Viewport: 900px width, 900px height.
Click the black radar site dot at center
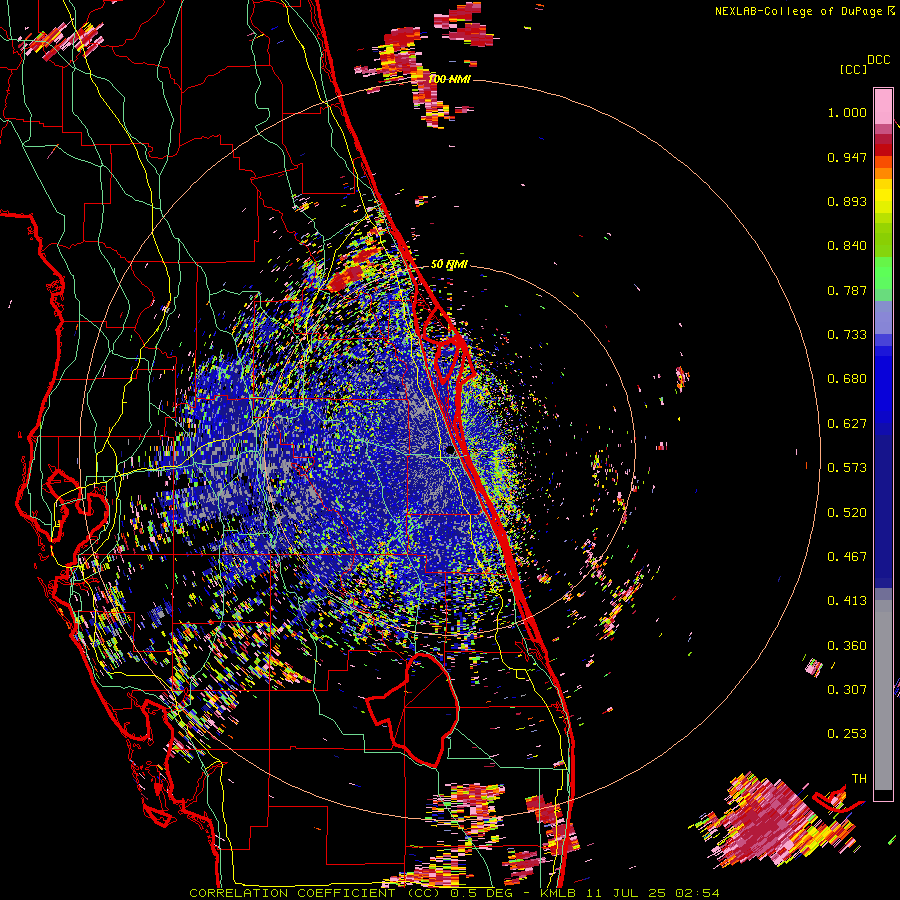pos(451,451)
